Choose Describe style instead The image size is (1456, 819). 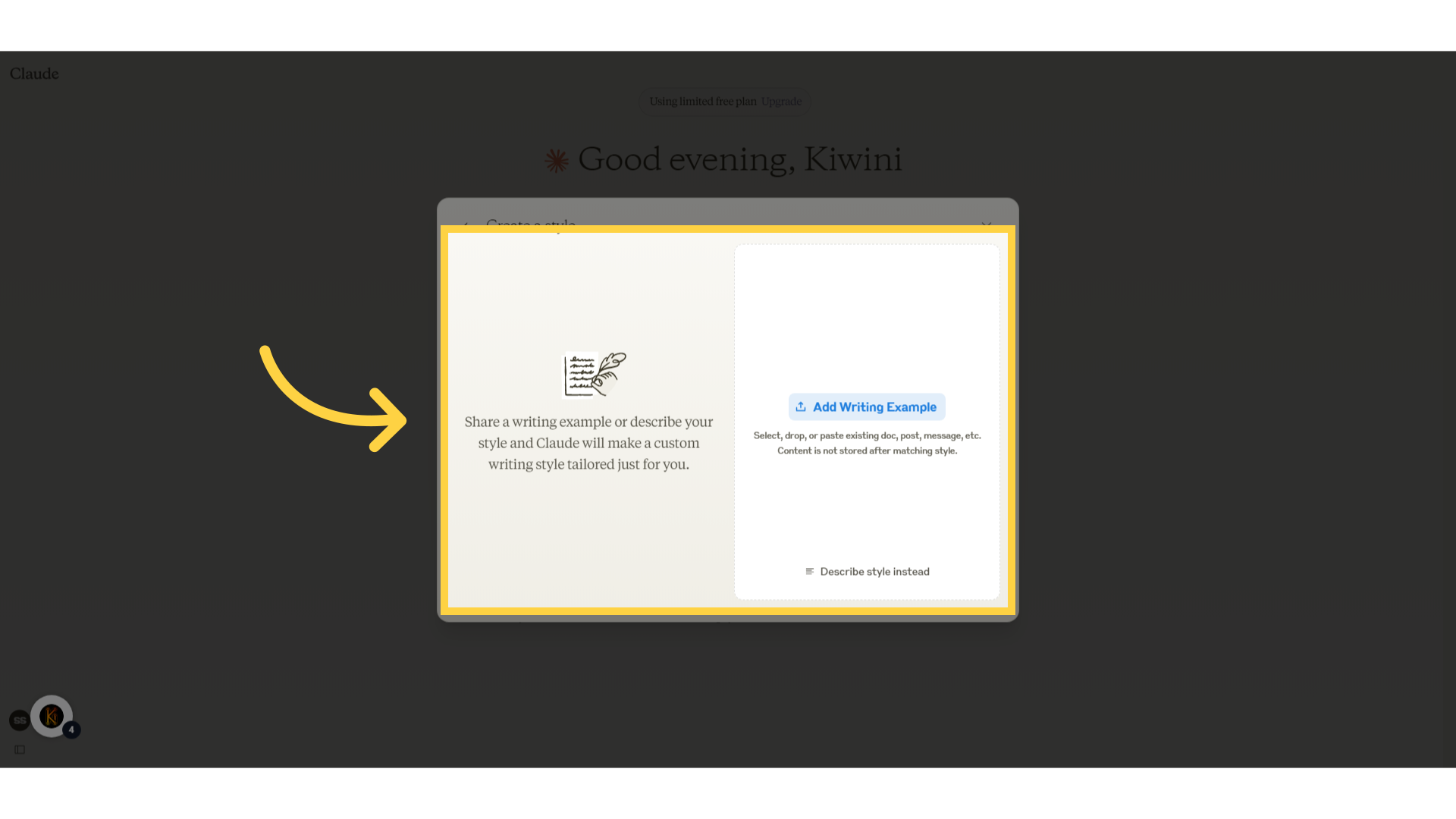(x=867, y=572)
